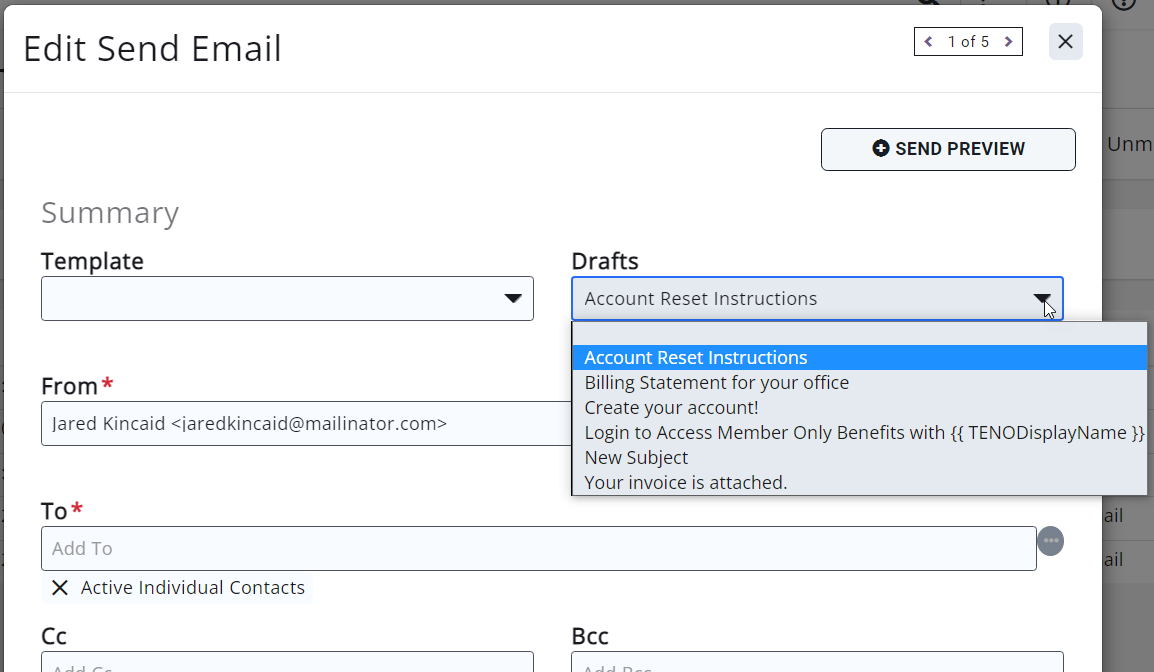Select Login to Access Member Only Benefits draft

864,433
